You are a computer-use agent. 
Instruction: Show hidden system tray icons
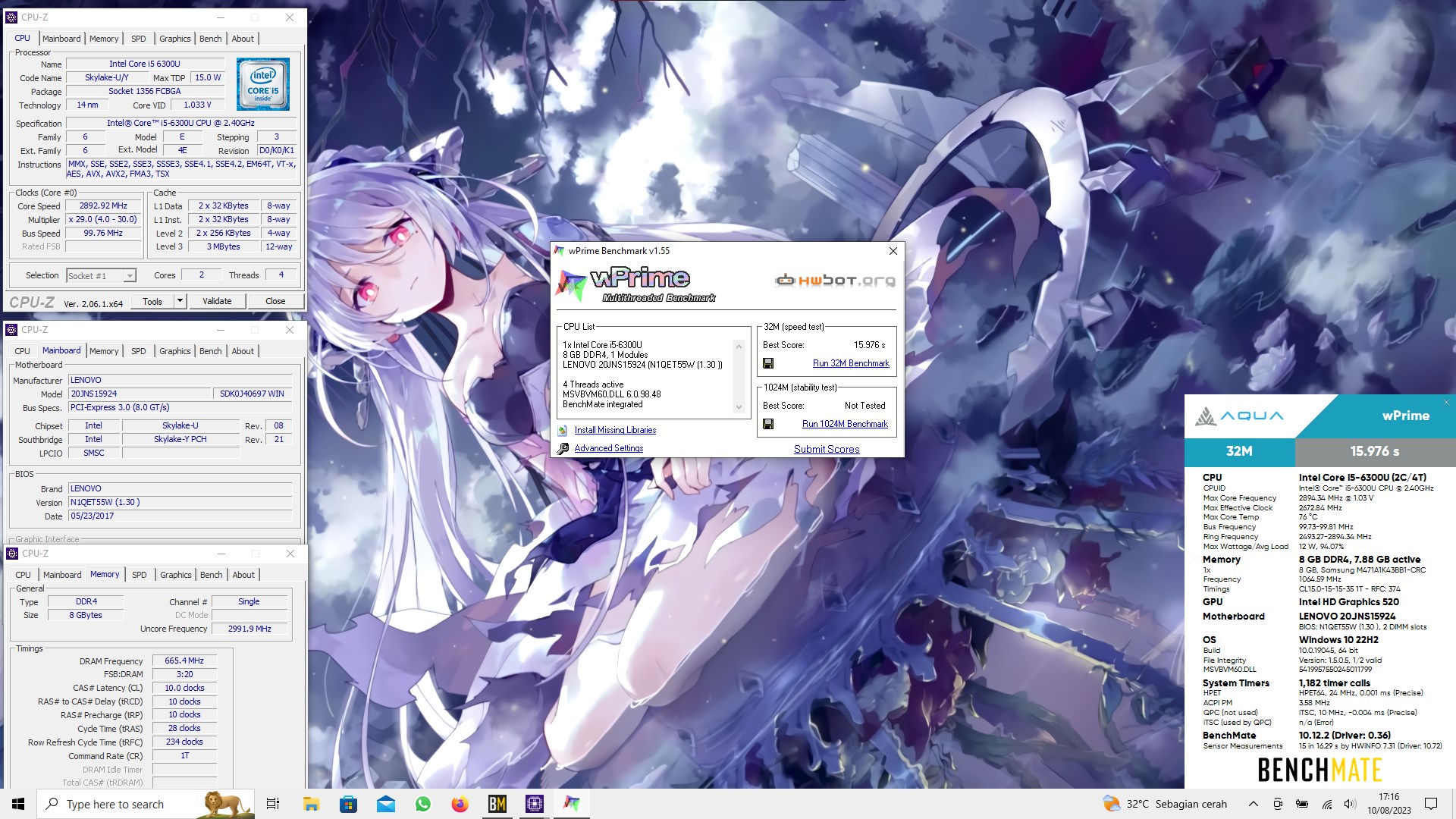point(1254,804)
